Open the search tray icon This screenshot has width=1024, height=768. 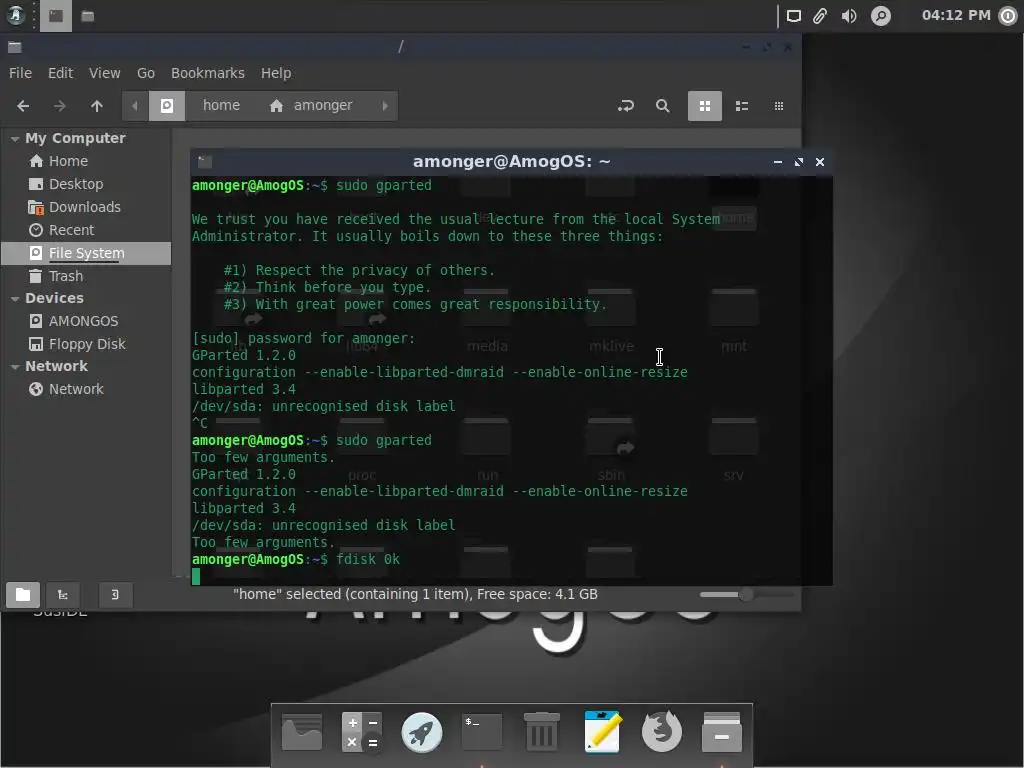click(x=881, y=16)
